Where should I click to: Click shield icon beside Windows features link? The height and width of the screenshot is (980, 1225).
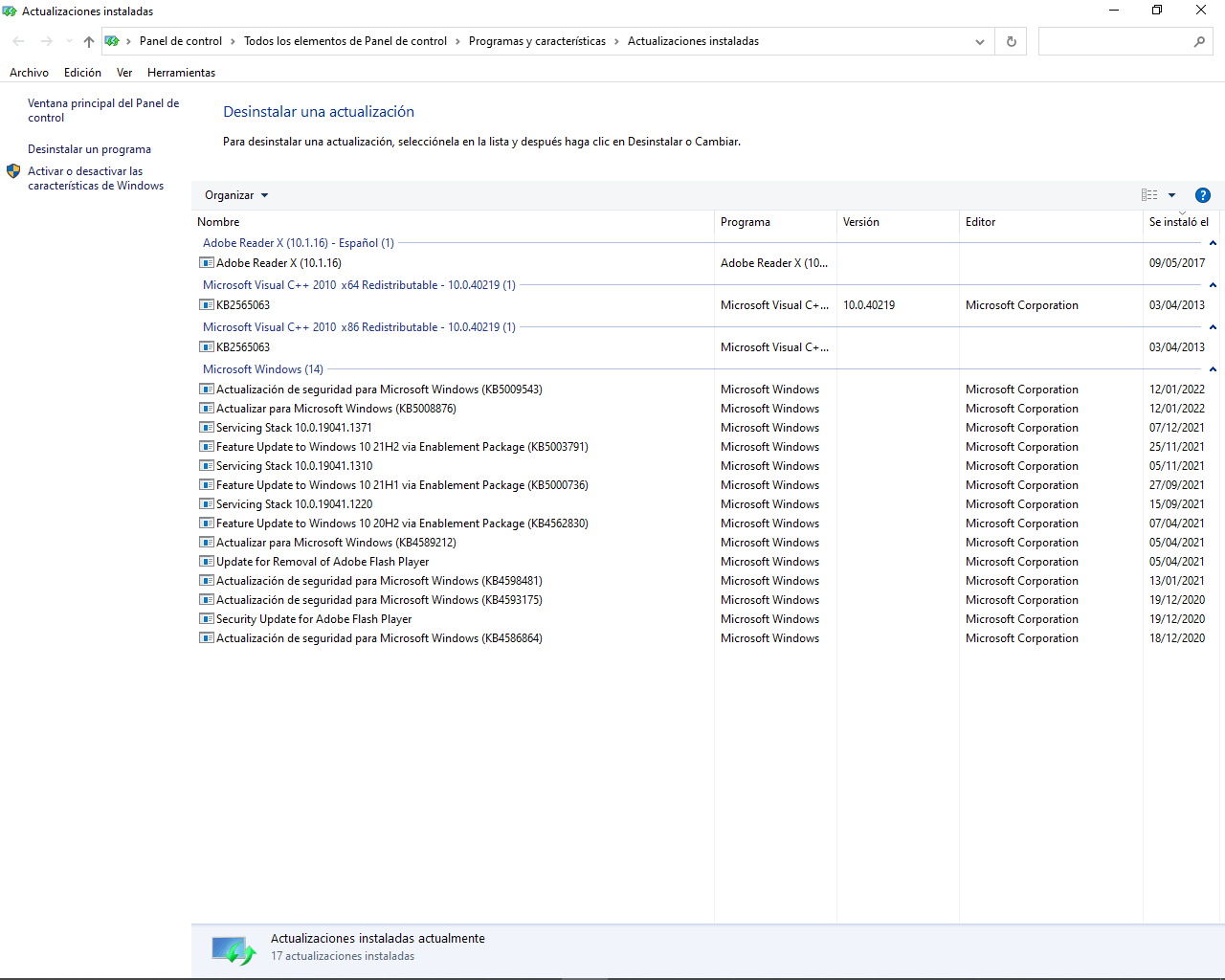13,171
